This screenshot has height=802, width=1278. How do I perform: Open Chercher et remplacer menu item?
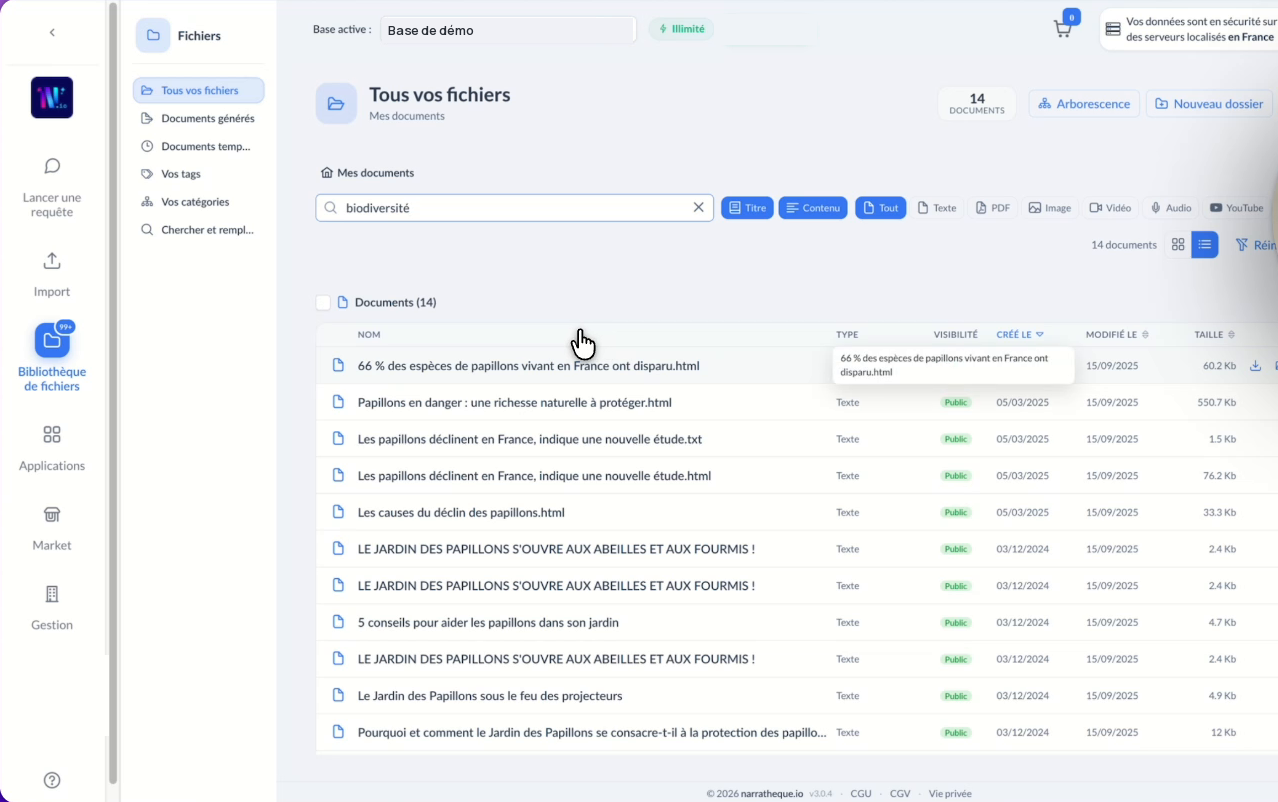199,230
